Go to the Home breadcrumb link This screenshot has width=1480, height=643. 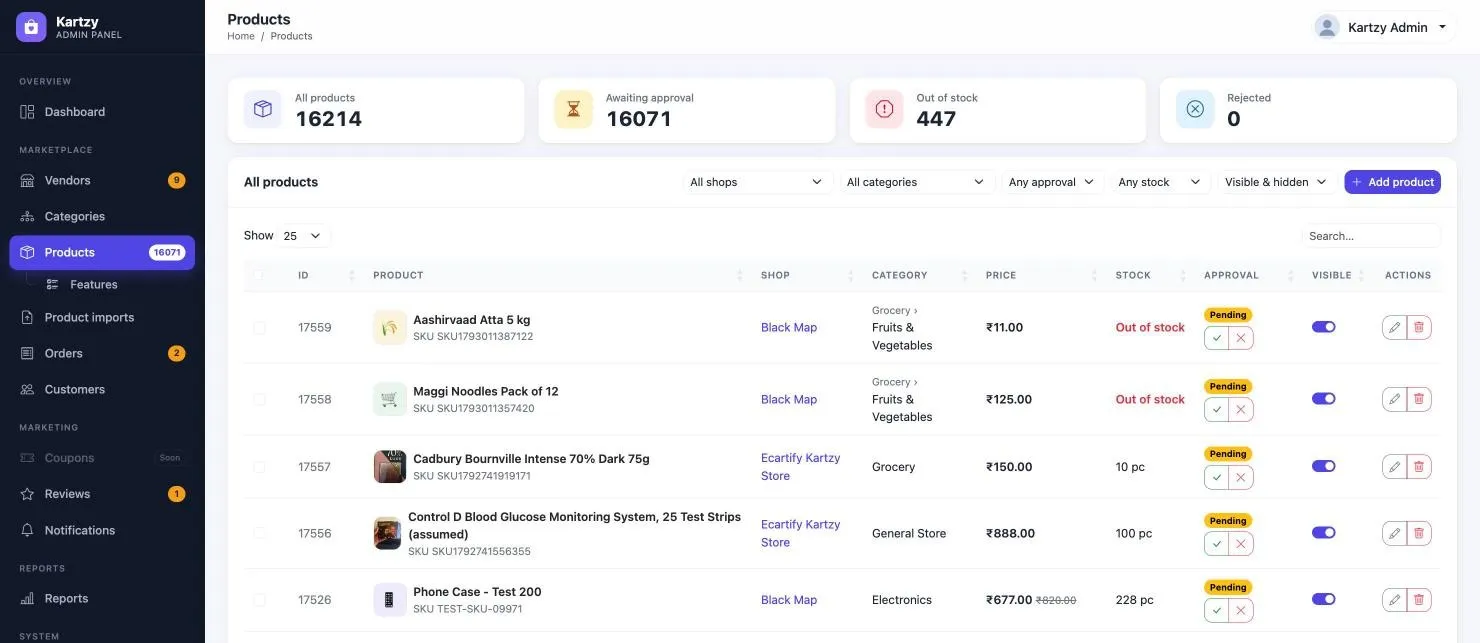click(241, 36)
